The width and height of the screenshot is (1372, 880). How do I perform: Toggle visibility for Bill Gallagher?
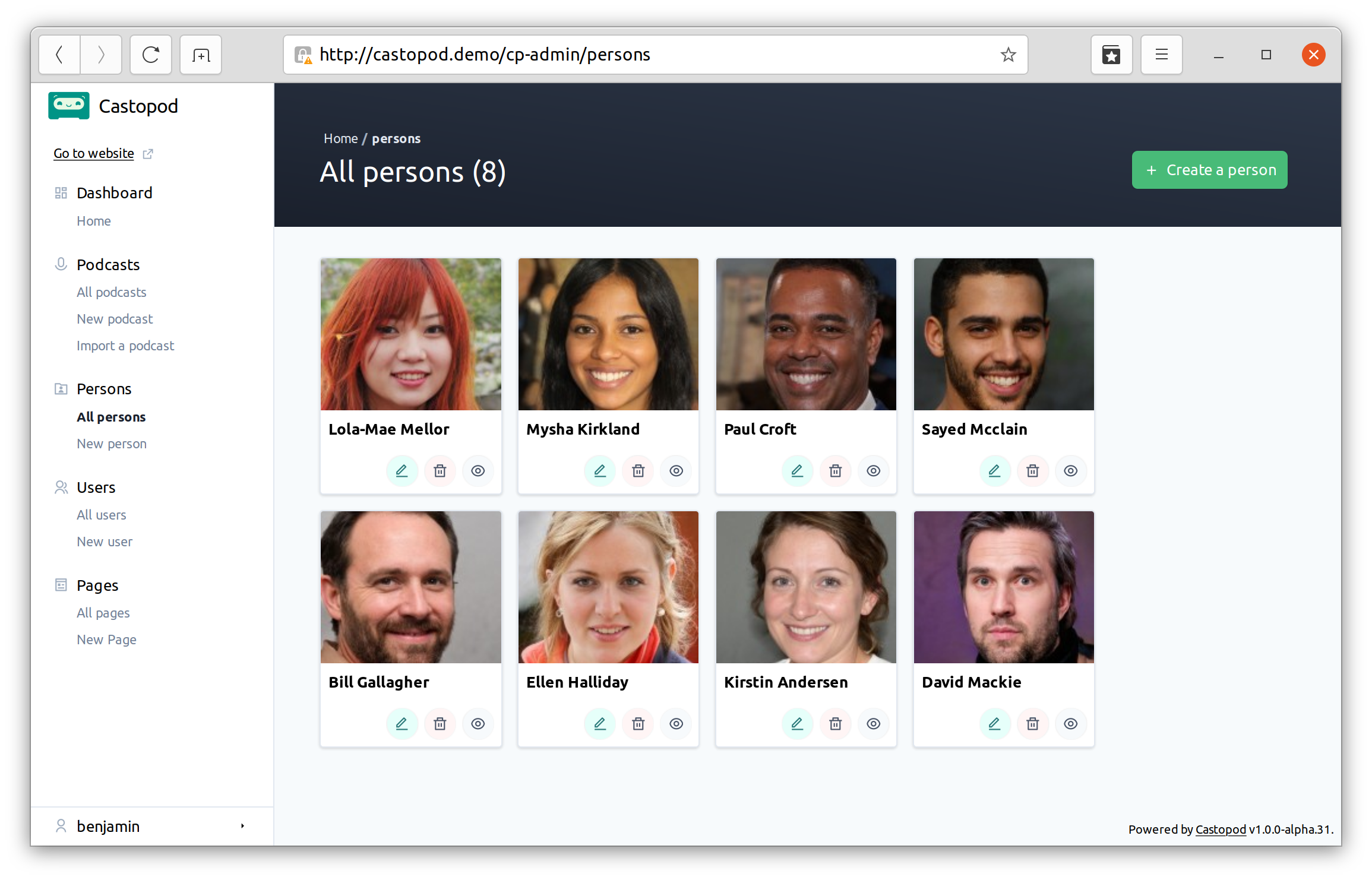[x=478, y=722]
